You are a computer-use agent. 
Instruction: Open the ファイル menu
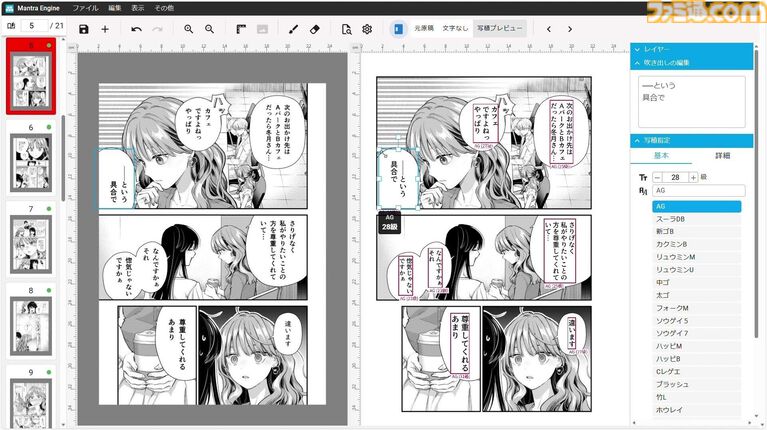[85, 8]
